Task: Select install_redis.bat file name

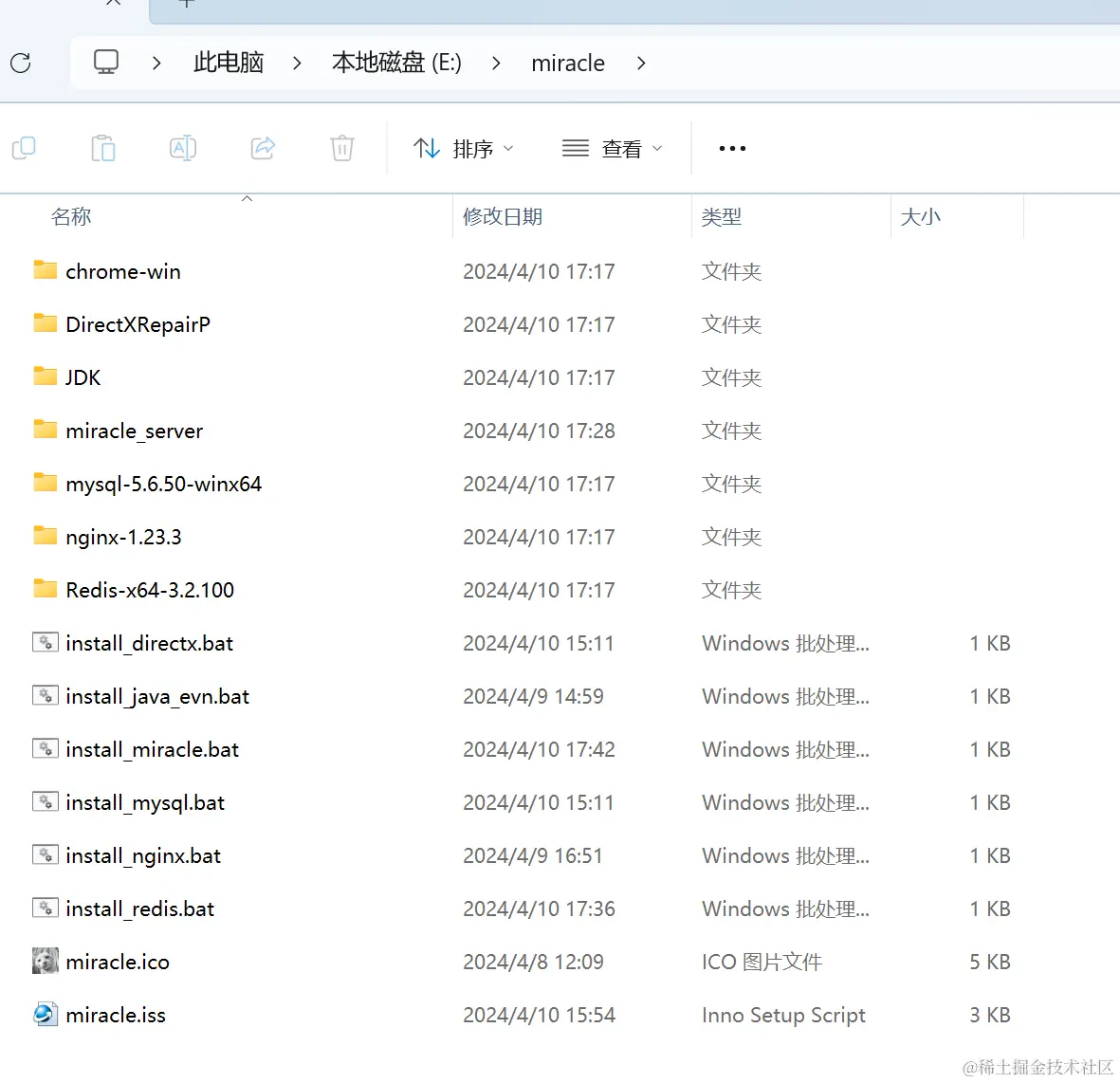Action: click(140, 909)
